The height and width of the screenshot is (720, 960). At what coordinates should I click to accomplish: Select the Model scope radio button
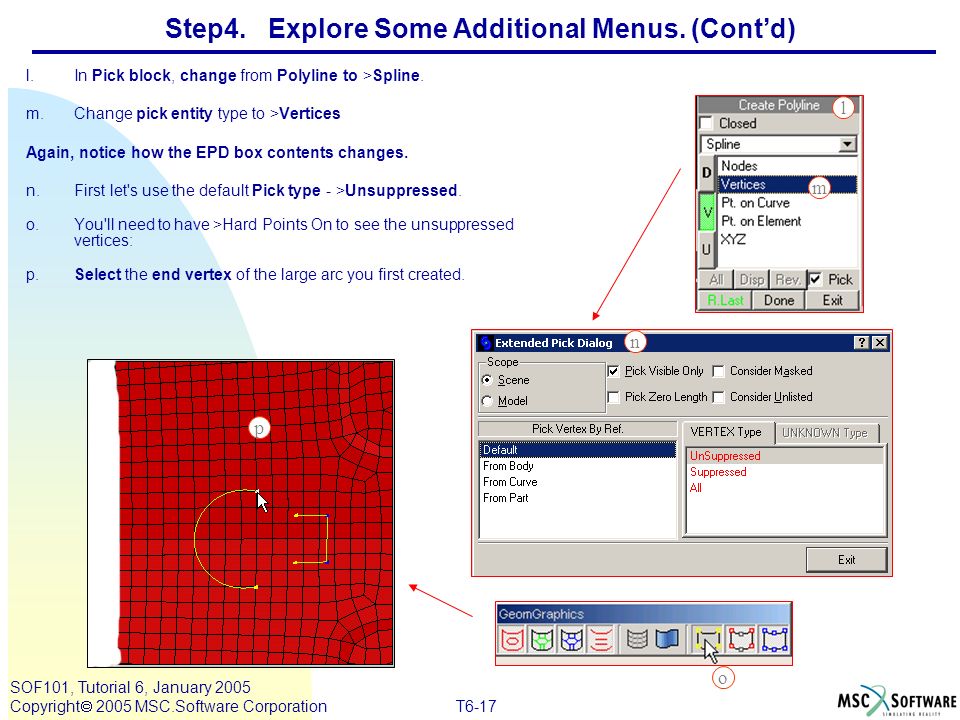(x=487, y=401)
